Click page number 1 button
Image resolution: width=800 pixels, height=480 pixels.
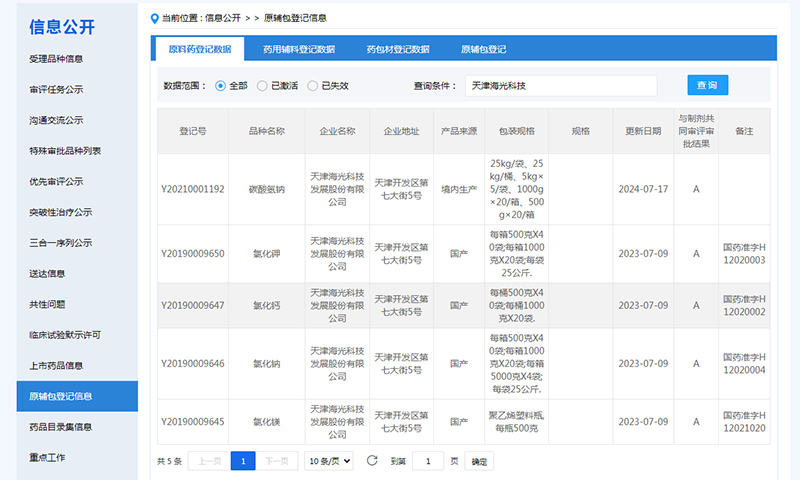point(243,461)
